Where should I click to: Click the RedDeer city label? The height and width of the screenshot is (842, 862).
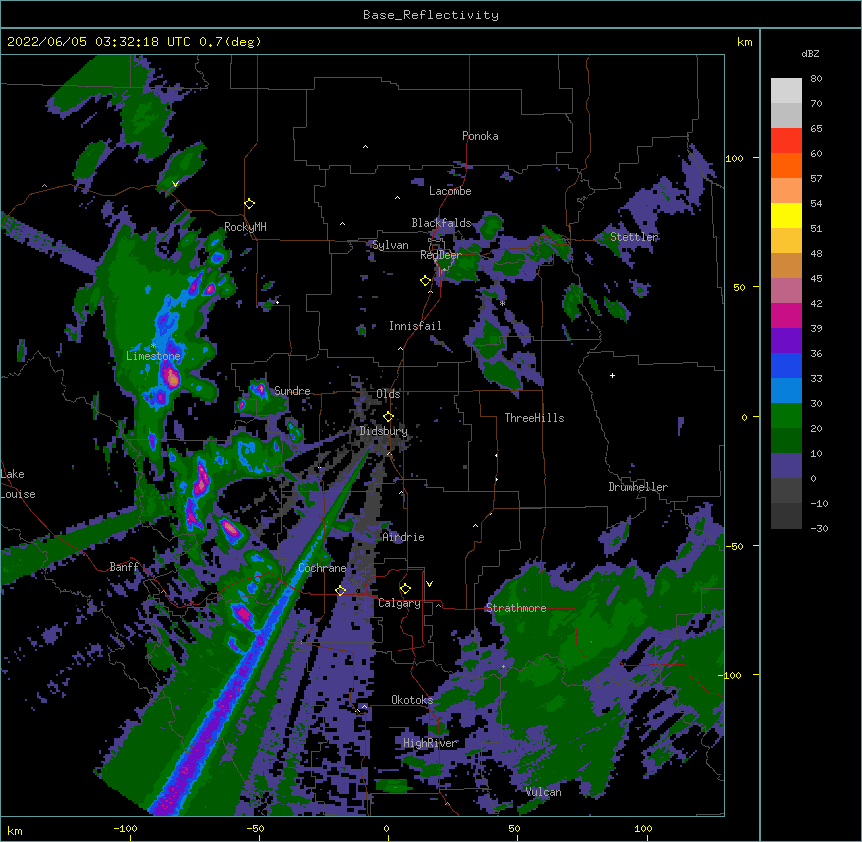pyautogui.click(x=440, y=255)
